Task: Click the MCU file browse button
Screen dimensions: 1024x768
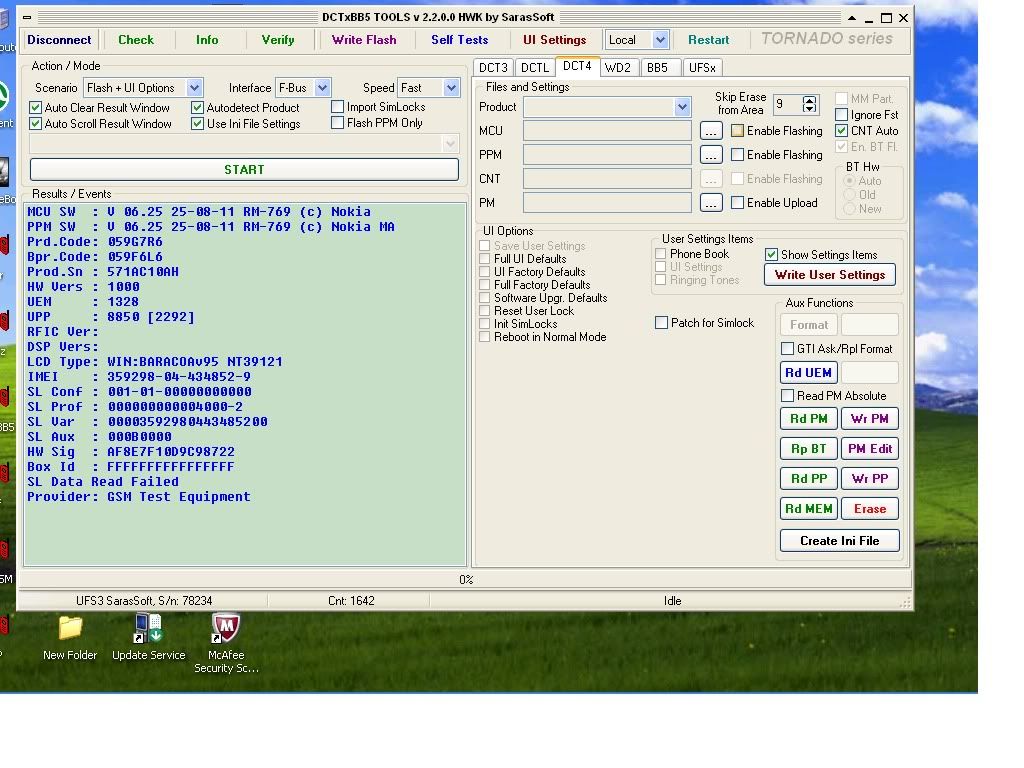Action: tap(711, 131)
